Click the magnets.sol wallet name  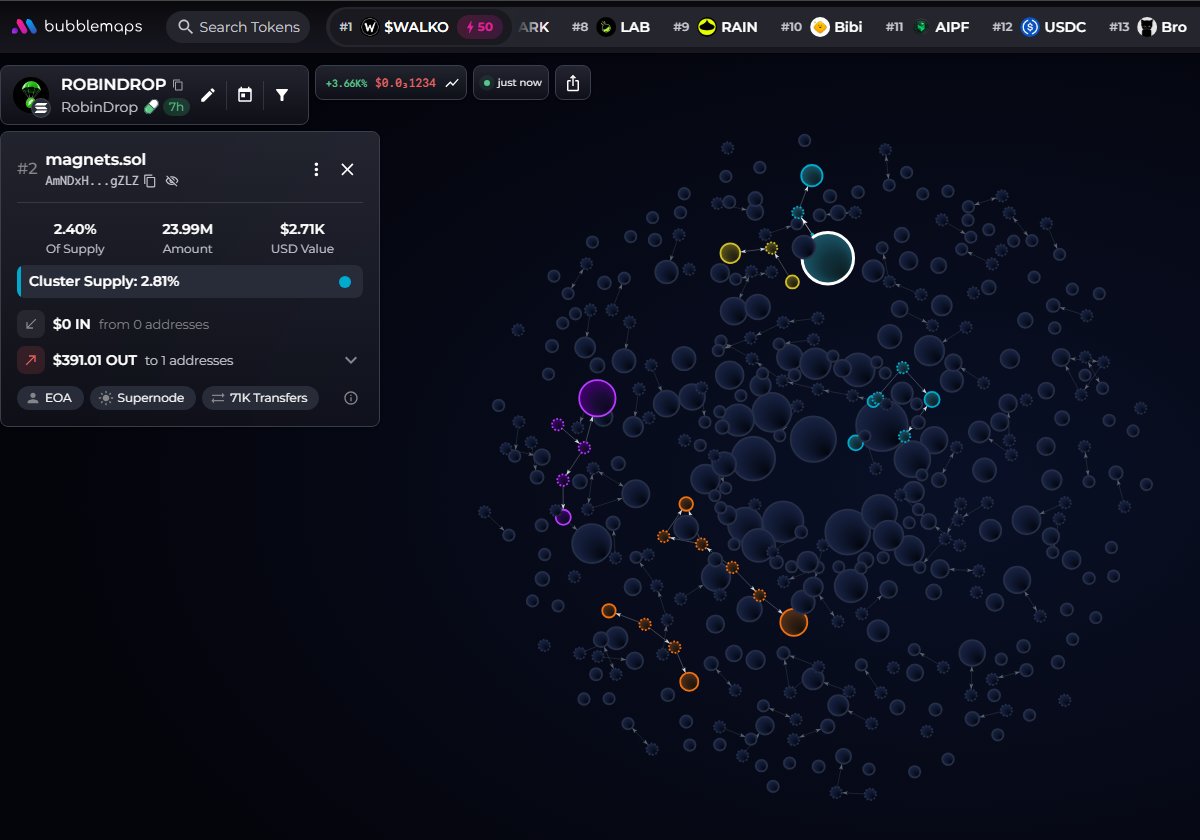(x=96, y=160)
